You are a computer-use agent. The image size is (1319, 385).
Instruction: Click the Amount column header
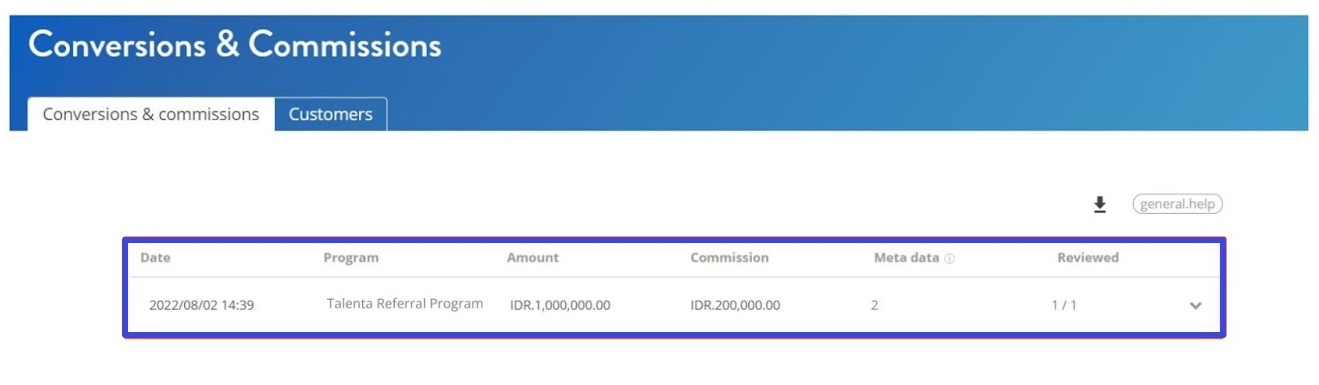click(x=533, y=257)
